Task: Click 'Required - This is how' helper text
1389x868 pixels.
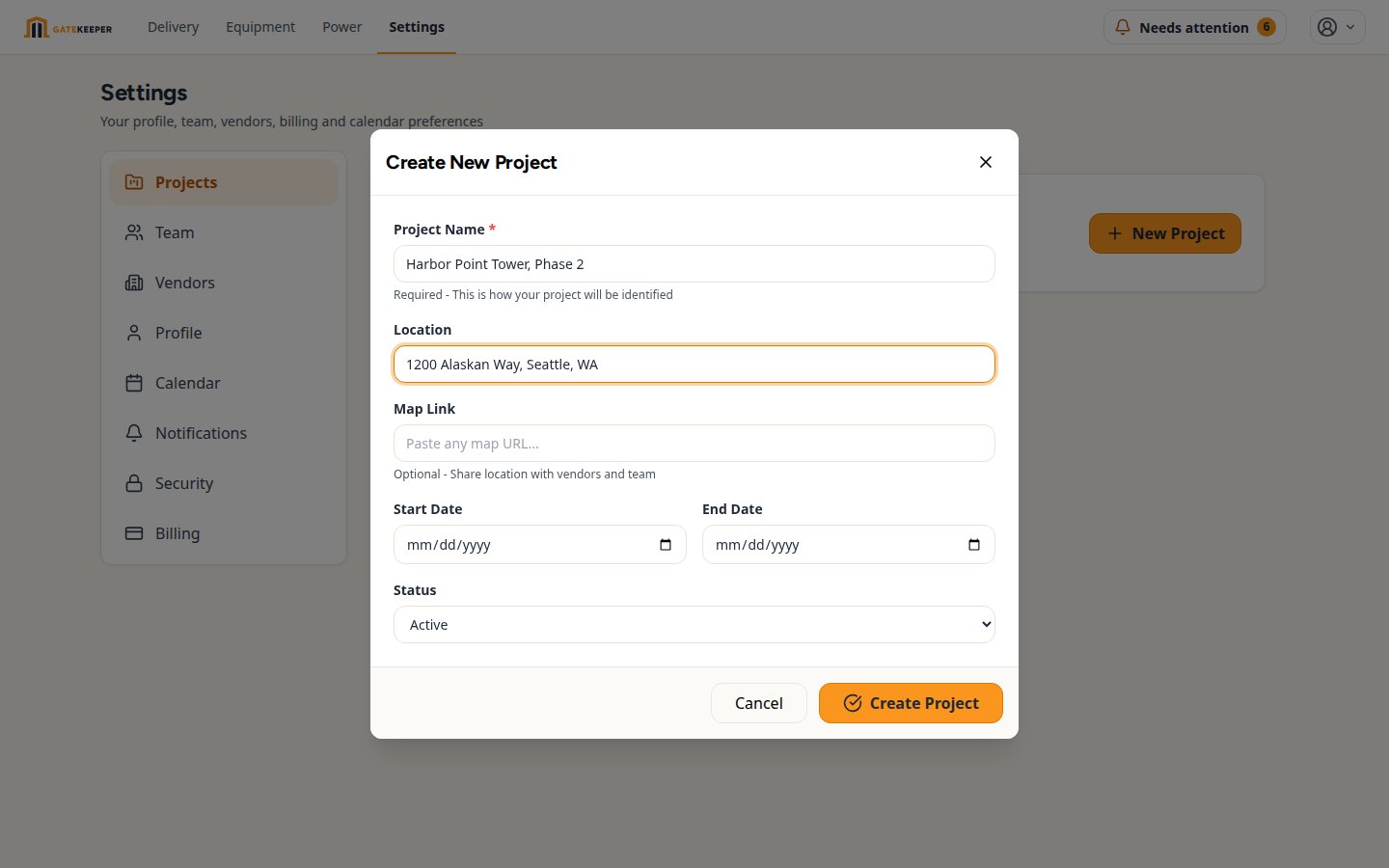Action: [533, 294]
